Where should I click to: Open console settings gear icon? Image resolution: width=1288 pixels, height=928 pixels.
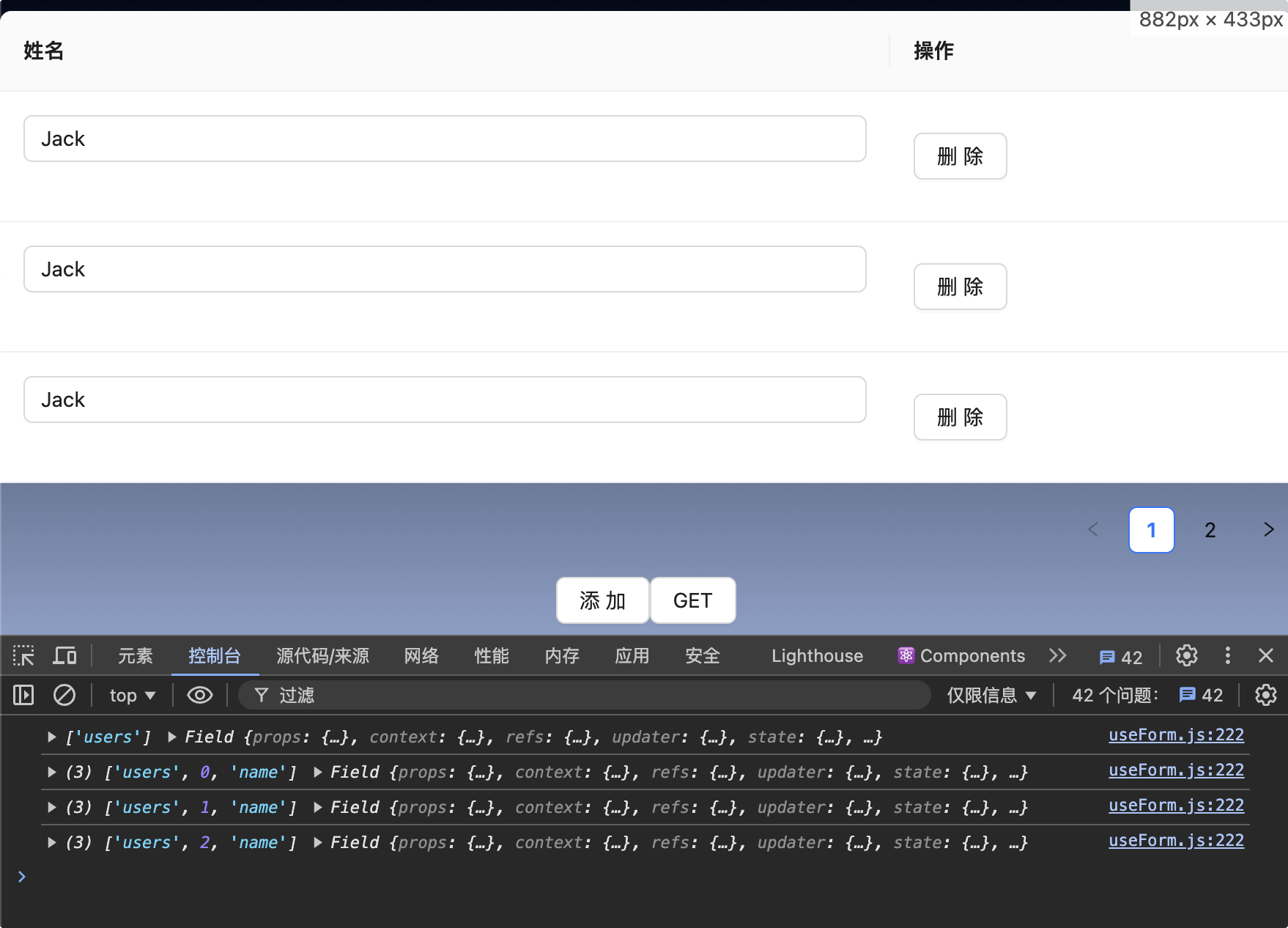coord(1265,695)
